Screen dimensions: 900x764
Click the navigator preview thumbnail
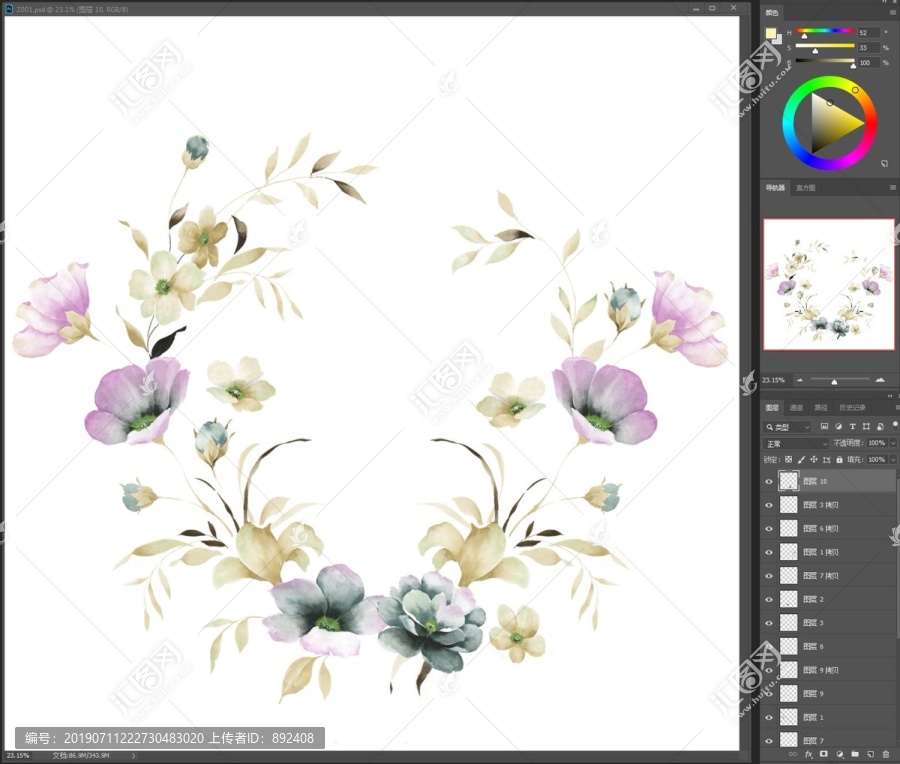tap(829, 284)
